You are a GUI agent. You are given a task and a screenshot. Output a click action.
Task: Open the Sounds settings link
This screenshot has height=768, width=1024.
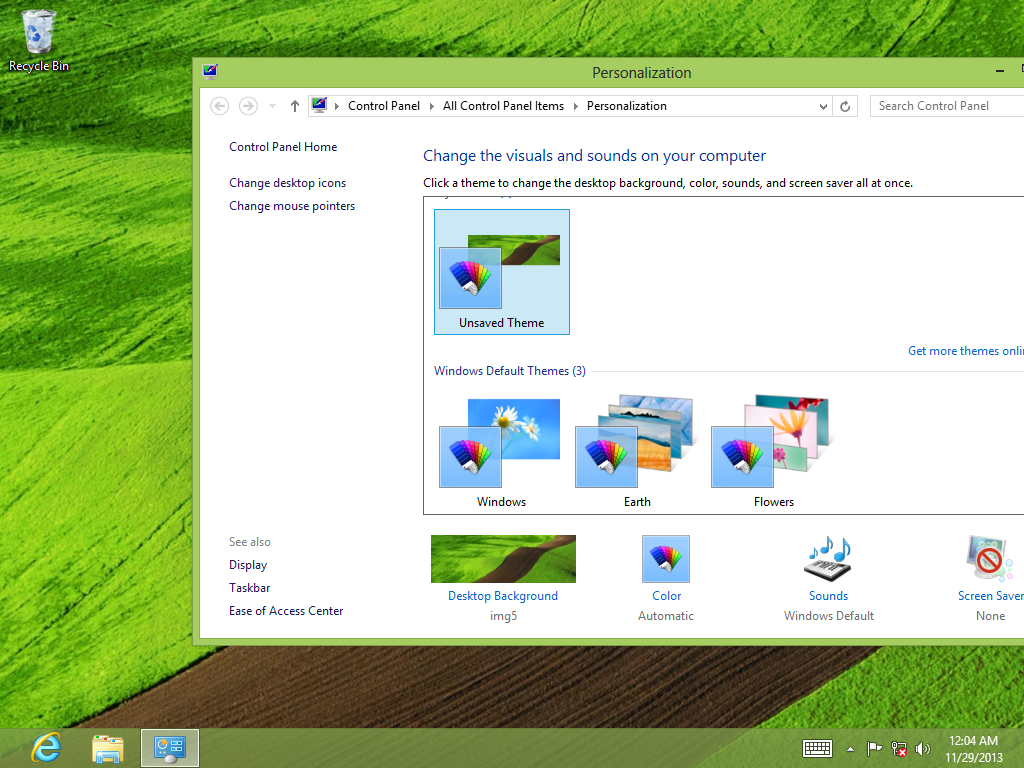tap(828, 596)
